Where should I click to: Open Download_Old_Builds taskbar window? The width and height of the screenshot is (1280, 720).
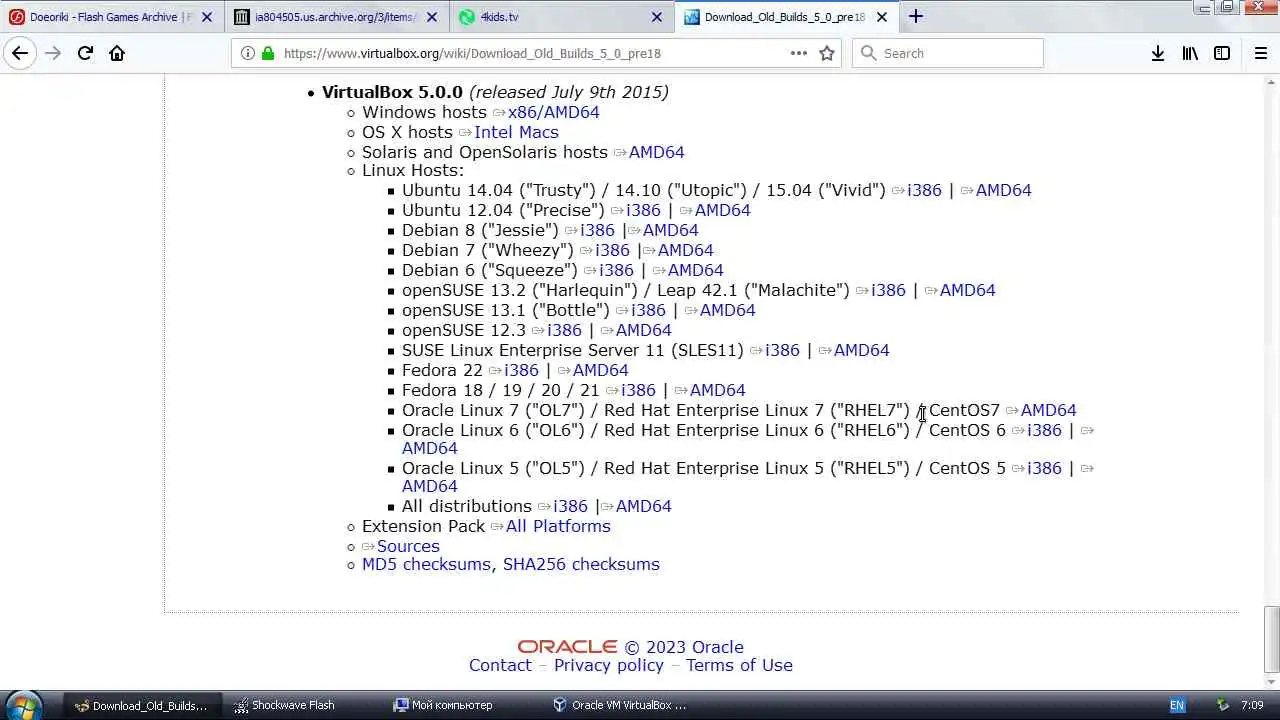pyautogui.click(x=144, y=705)
